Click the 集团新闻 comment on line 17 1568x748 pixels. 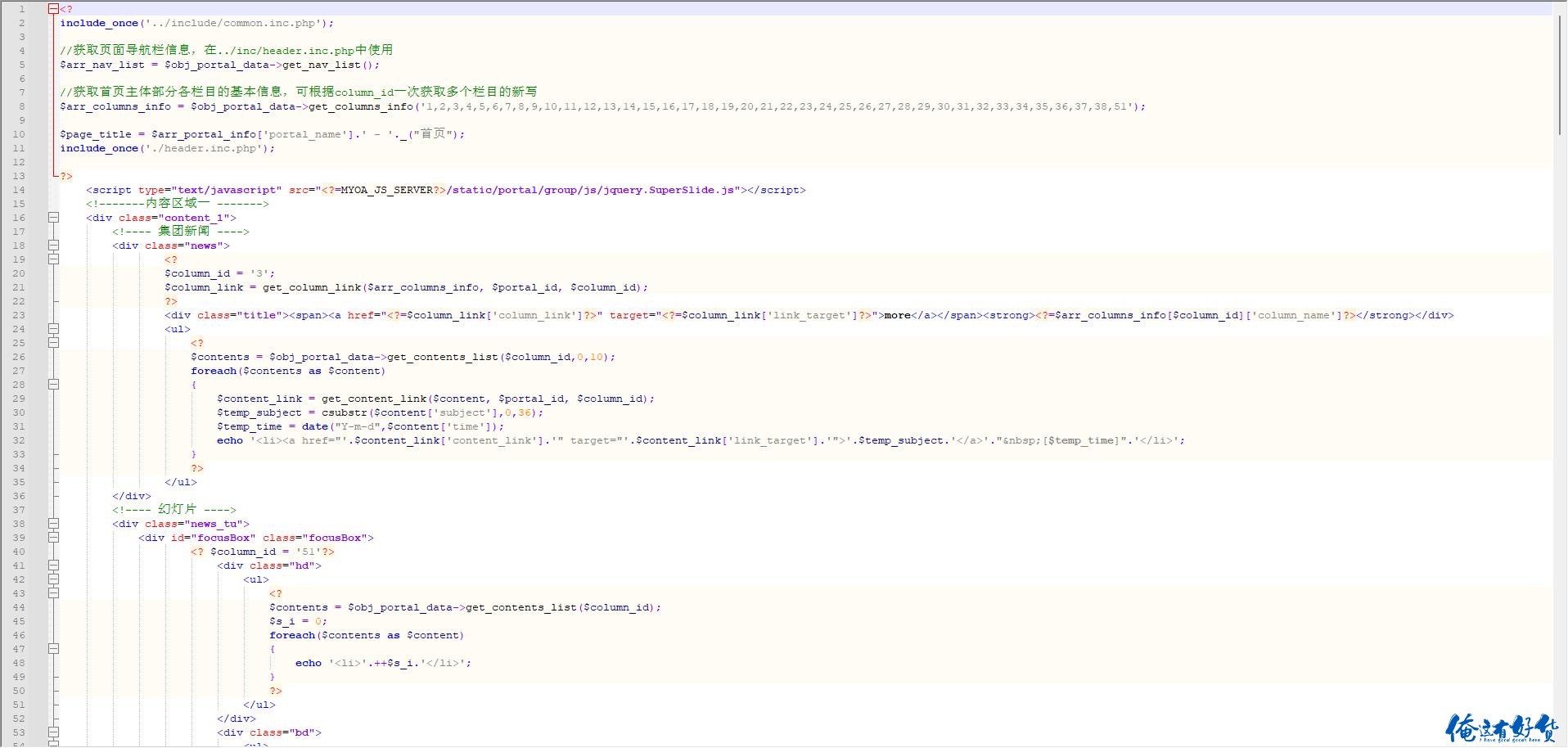(181, 231)
